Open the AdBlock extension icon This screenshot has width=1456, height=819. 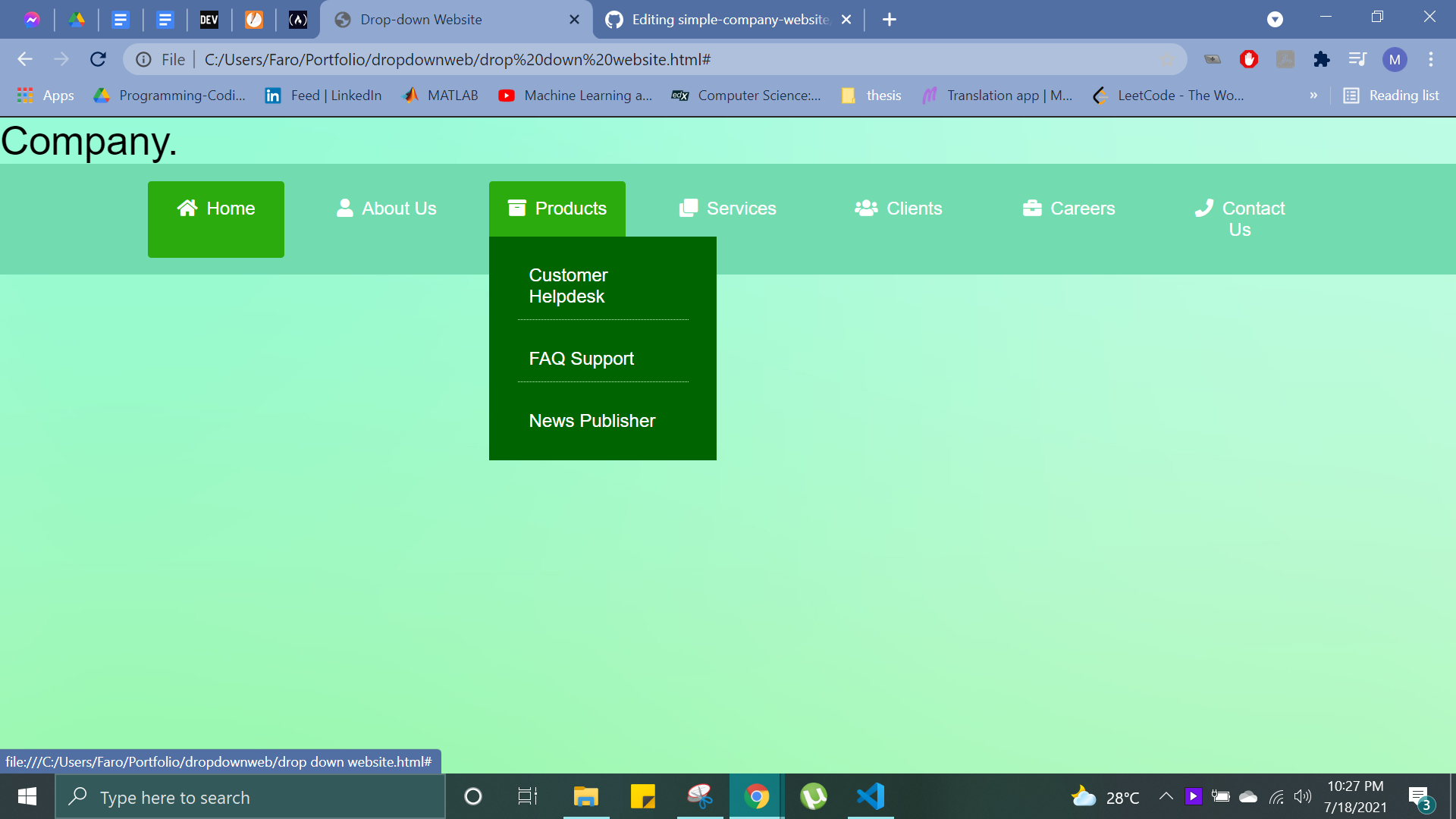(x=1250, y=59)
